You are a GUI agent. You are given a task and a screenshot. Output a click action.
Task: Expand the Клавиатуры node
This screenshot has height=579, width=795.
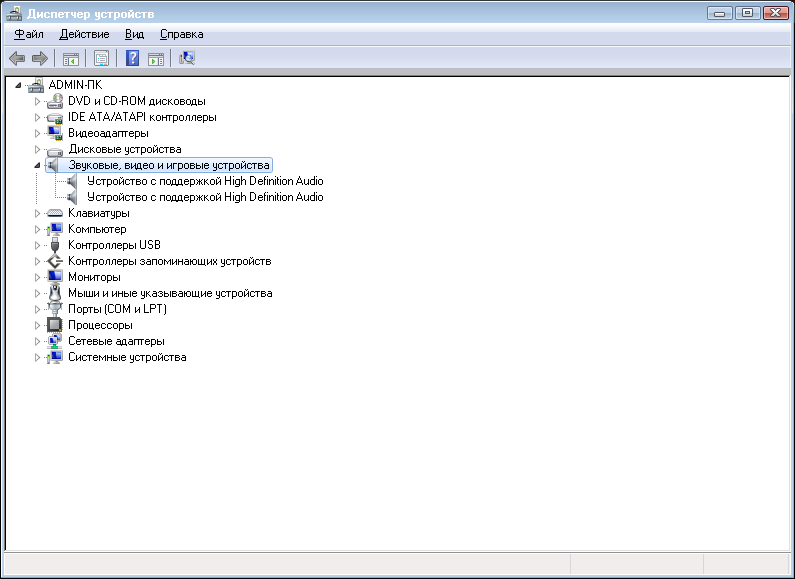[x=37, y=213]
